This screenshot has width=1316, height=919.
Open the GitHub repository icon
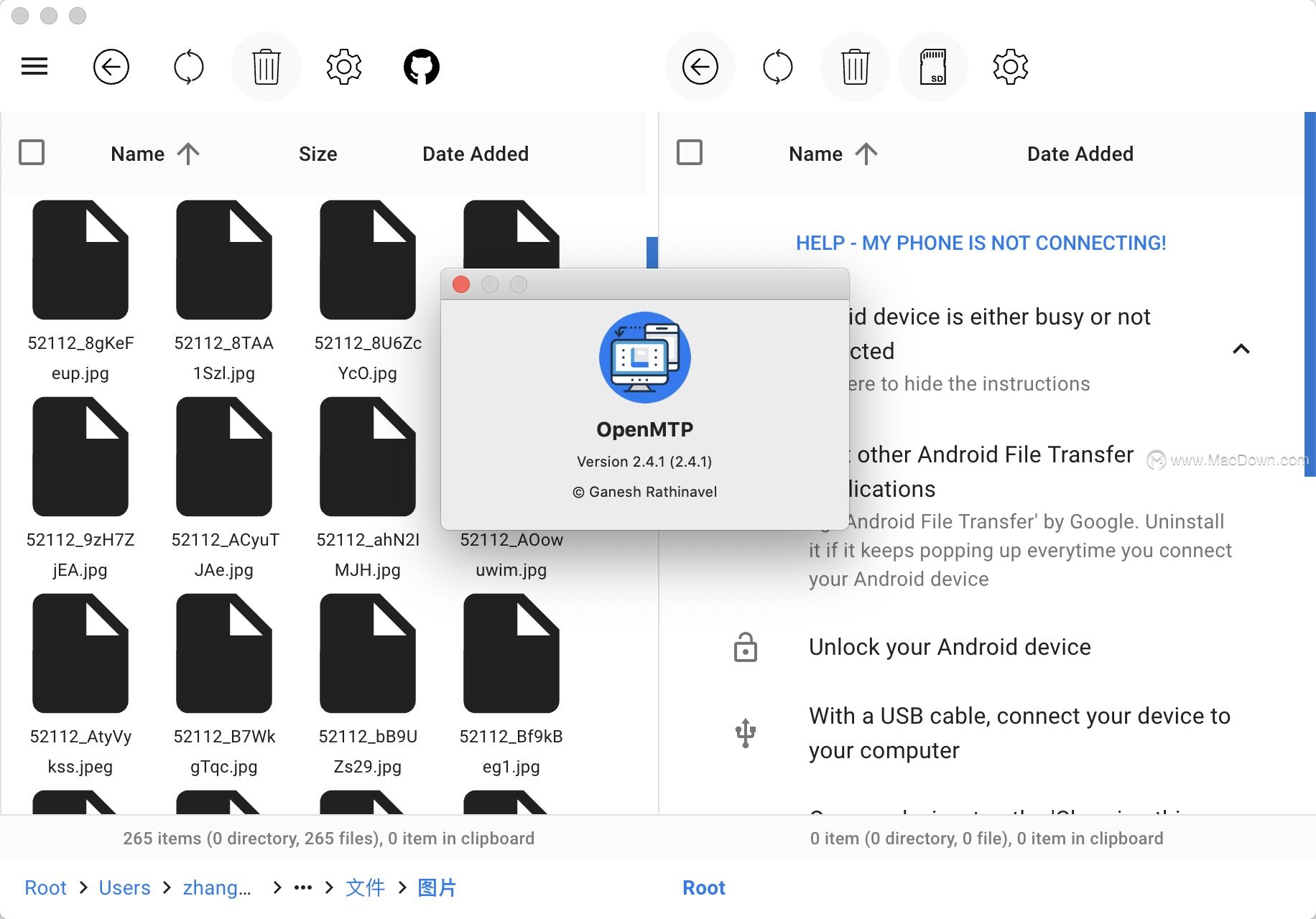(422, 67)
